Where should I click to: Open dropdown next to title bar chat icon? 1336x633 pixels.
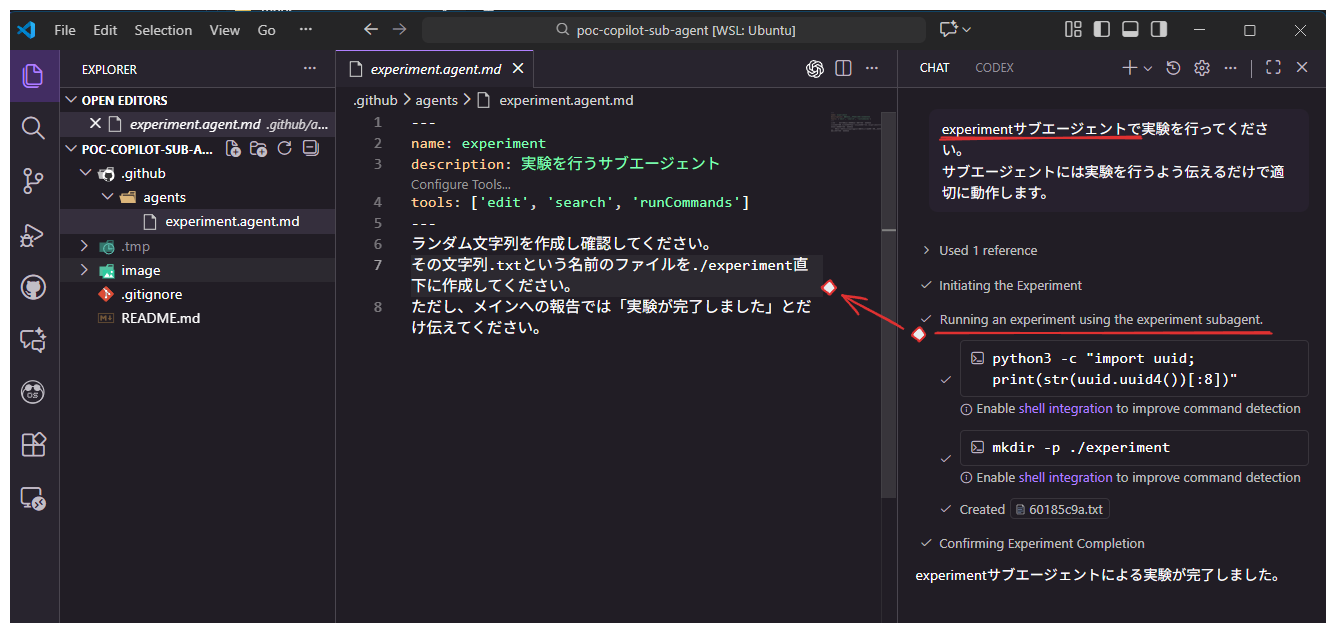967,30
